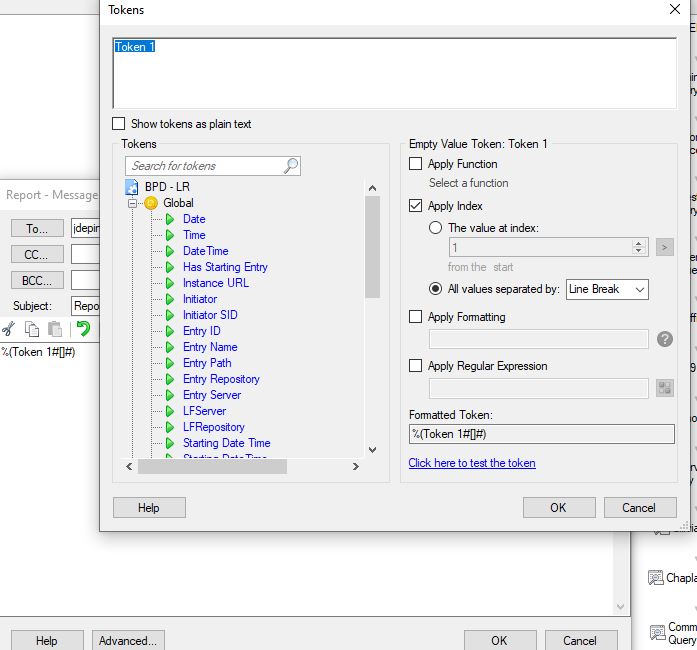Click Cancel in the message window

[x=581, y=641]
